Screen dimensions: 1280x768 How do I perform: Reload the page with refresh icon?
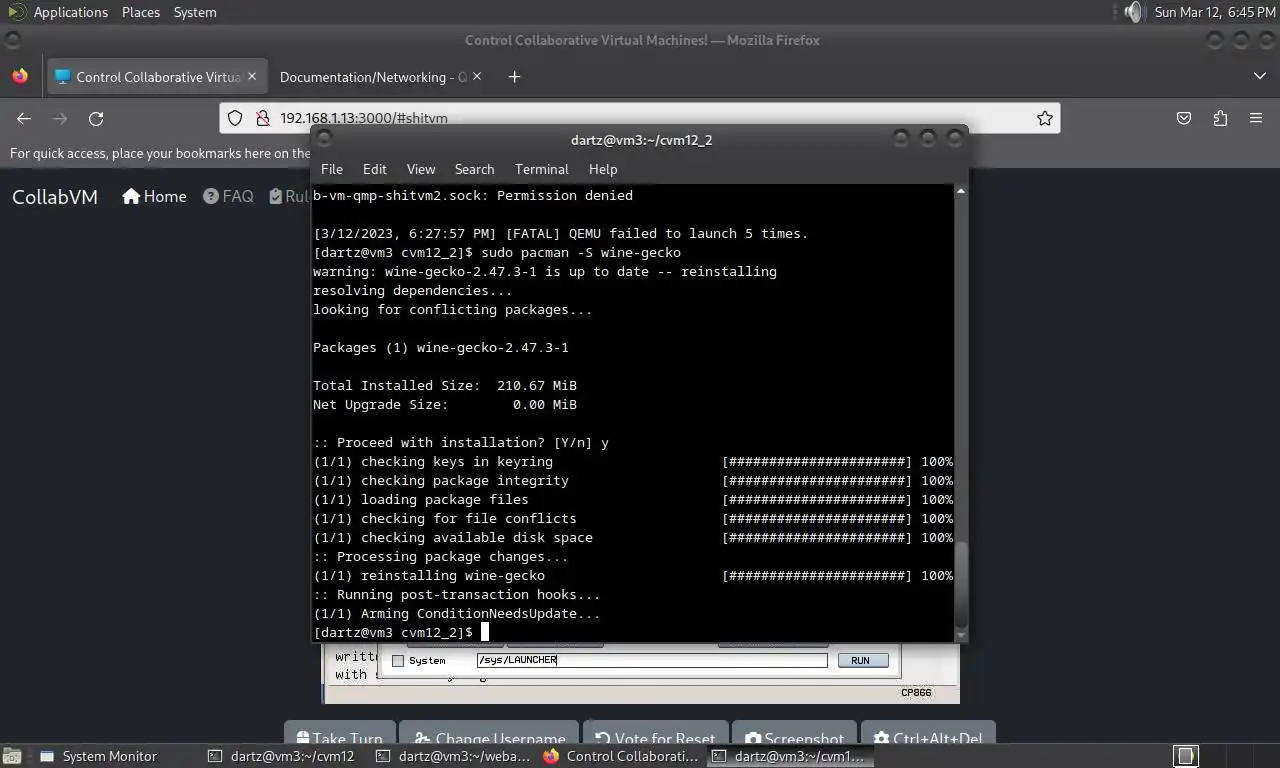click(96, 118)
